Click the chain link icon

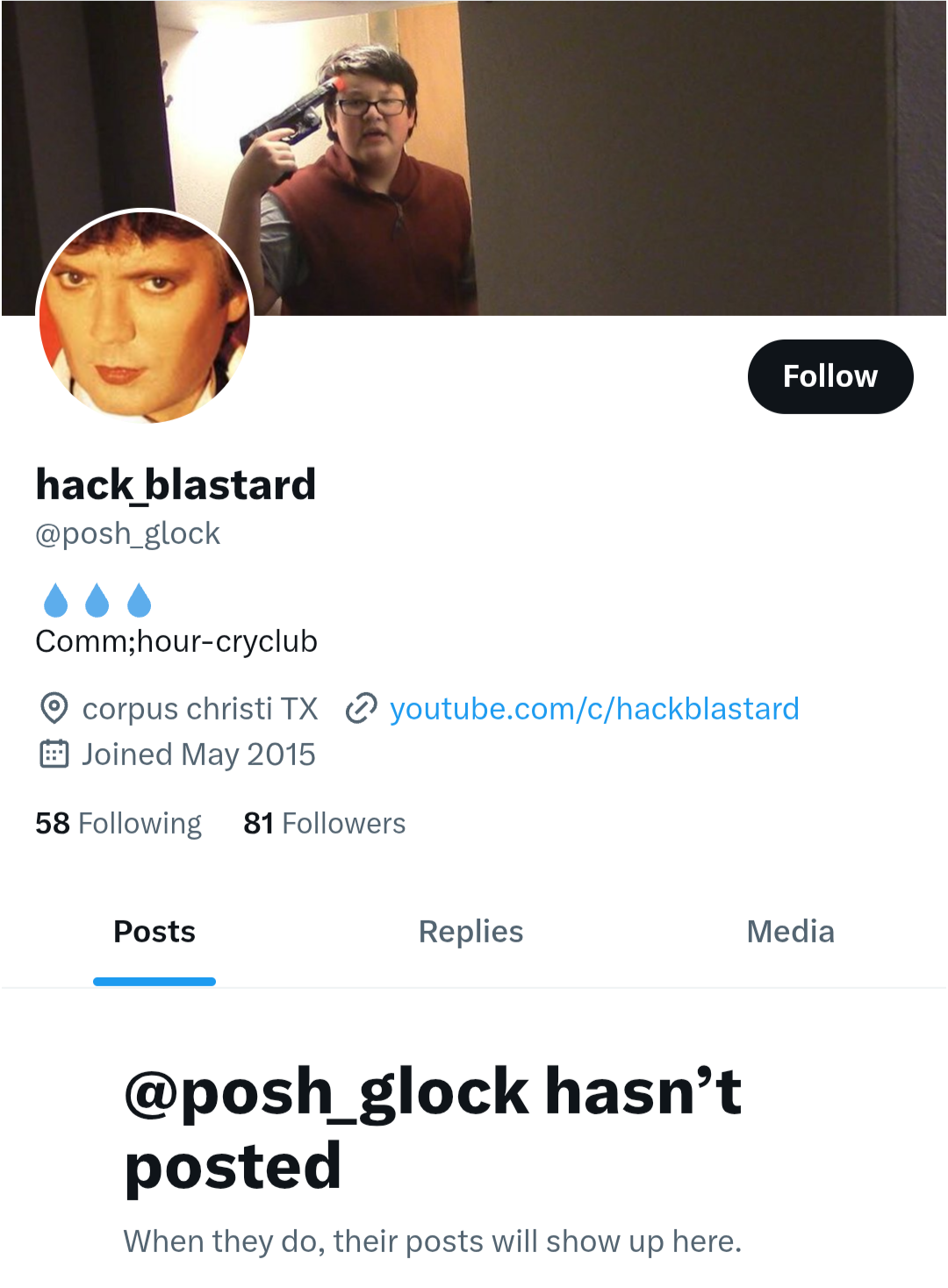[362, 708]
